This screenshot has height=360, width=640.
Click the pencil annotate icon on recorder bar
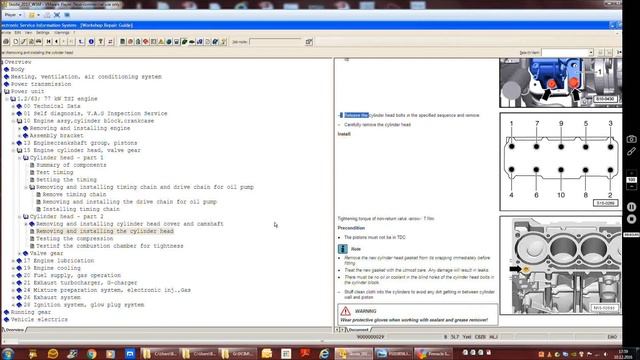pyautogui.click(x=631, y=151)
